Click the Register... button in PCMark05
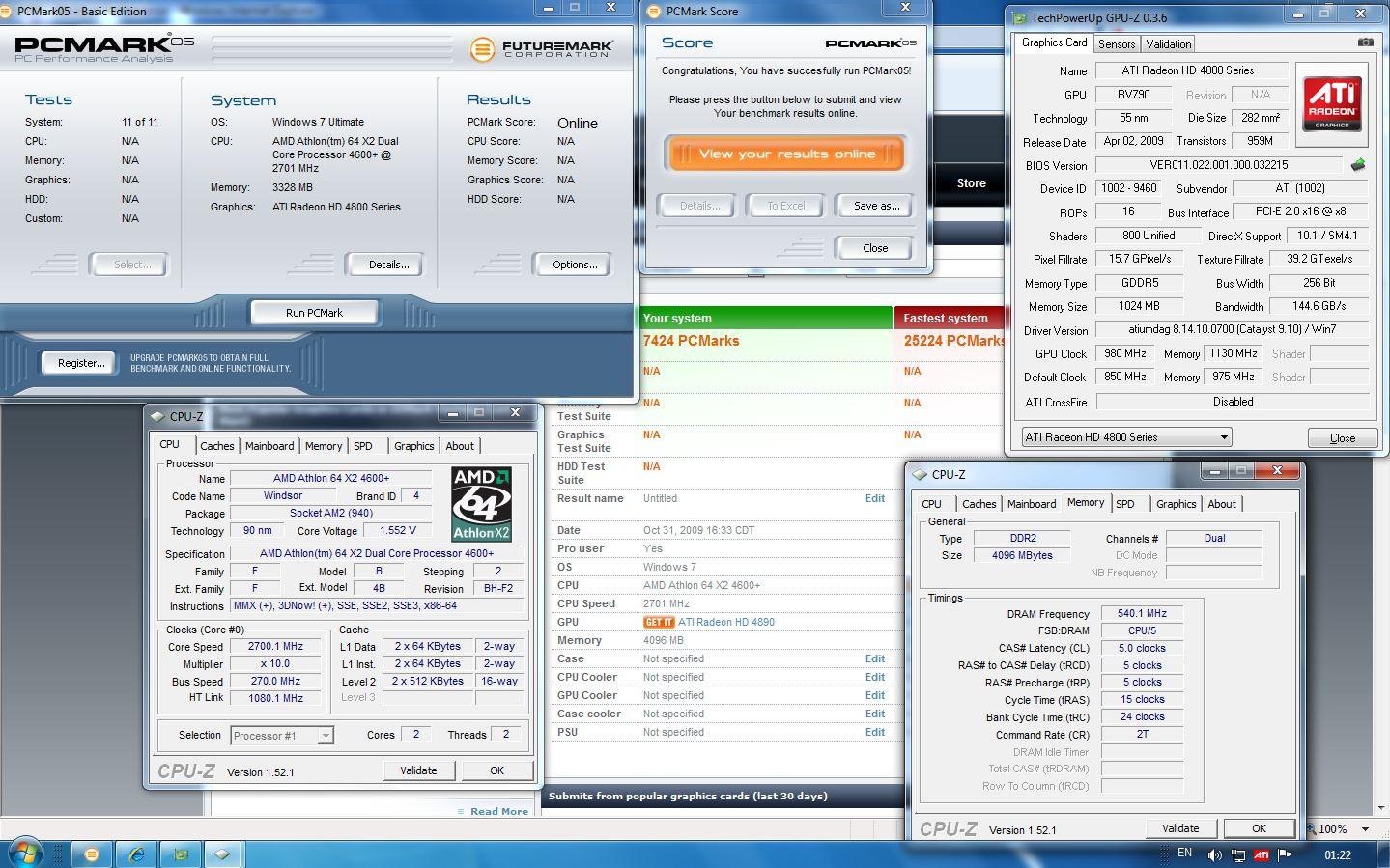 coord(80,363)
